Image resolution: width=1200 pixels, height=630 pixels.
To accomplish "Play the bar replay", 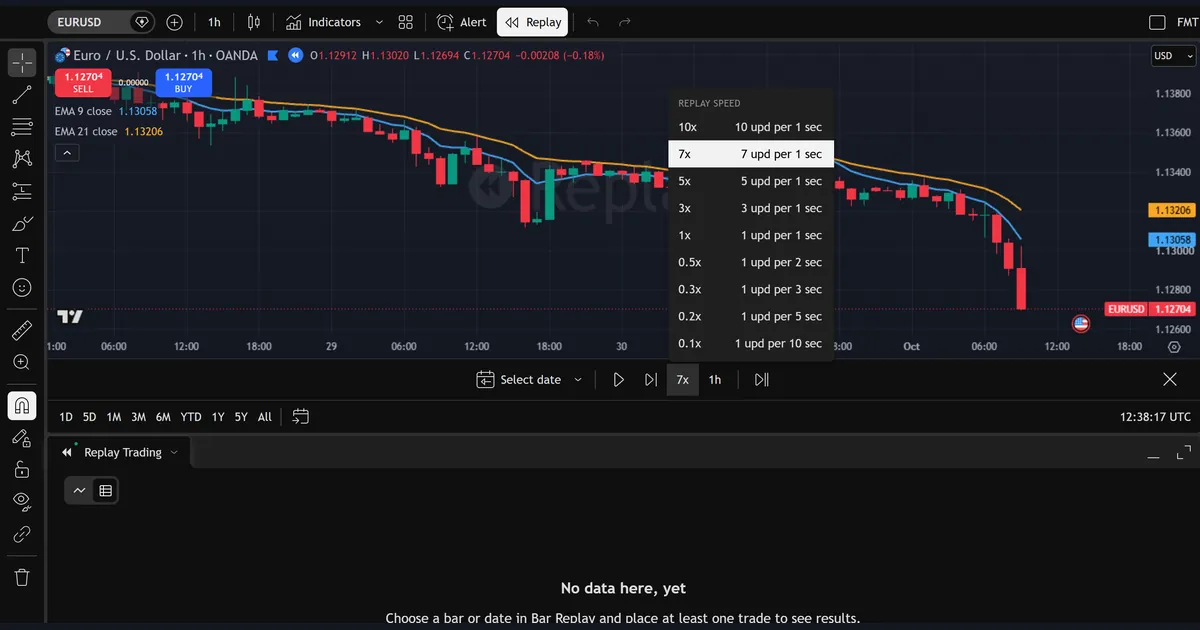I will tap(619, 380).
